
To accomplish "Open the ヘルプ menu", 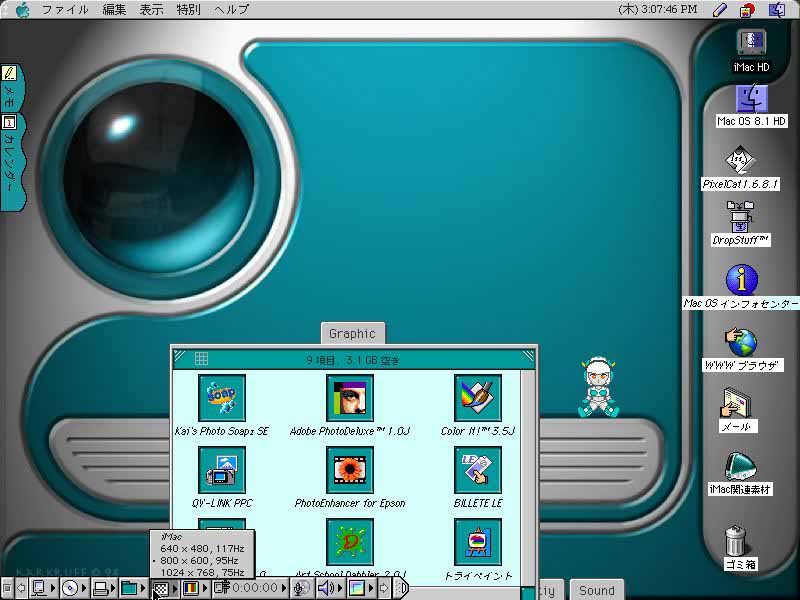I will coord(231,10).
